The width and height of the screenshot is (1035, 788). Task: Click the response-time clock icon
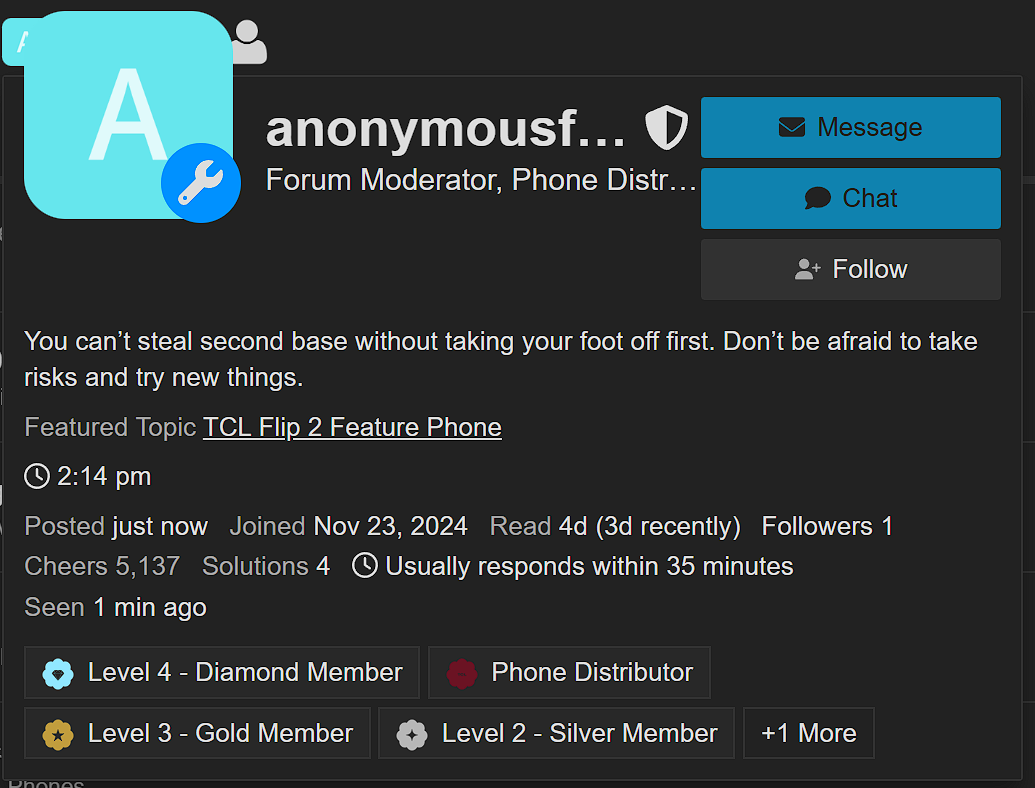365,566
